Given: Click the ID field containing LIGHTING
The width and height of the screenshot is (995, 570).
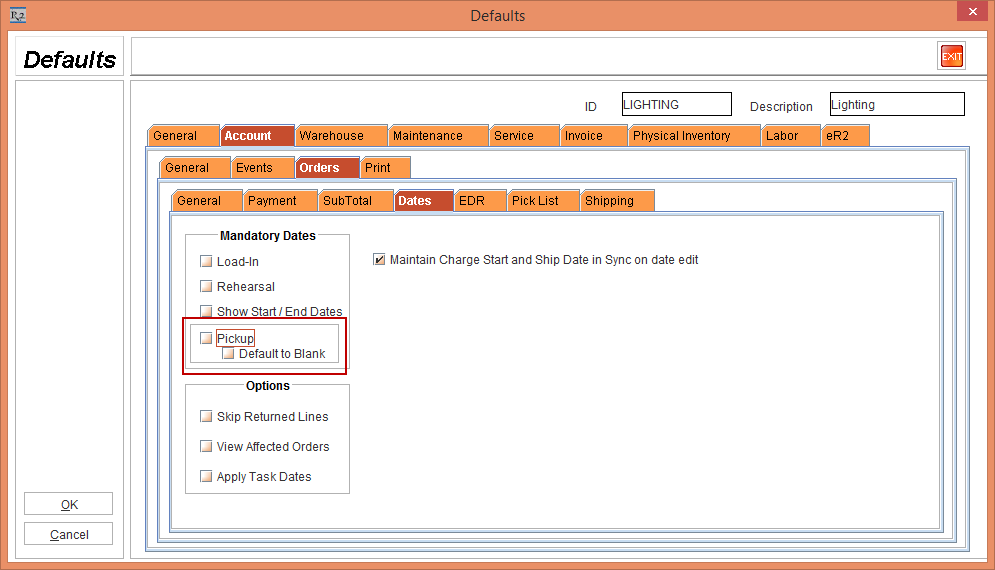Looking at the screenshot, I should (676, 105).
